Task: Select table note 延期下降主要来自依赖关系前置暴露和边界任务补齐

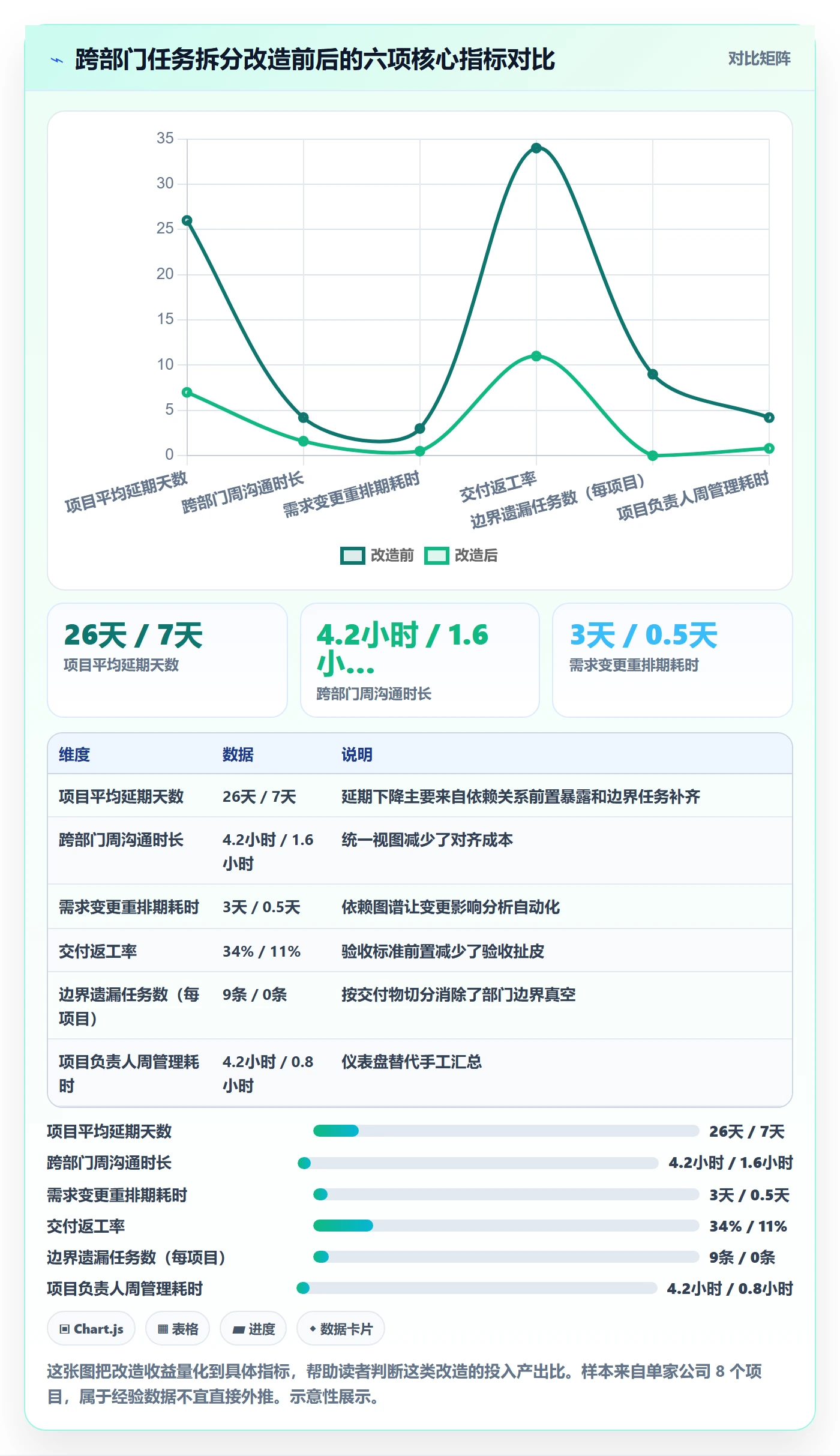Action: coord(521,796)
